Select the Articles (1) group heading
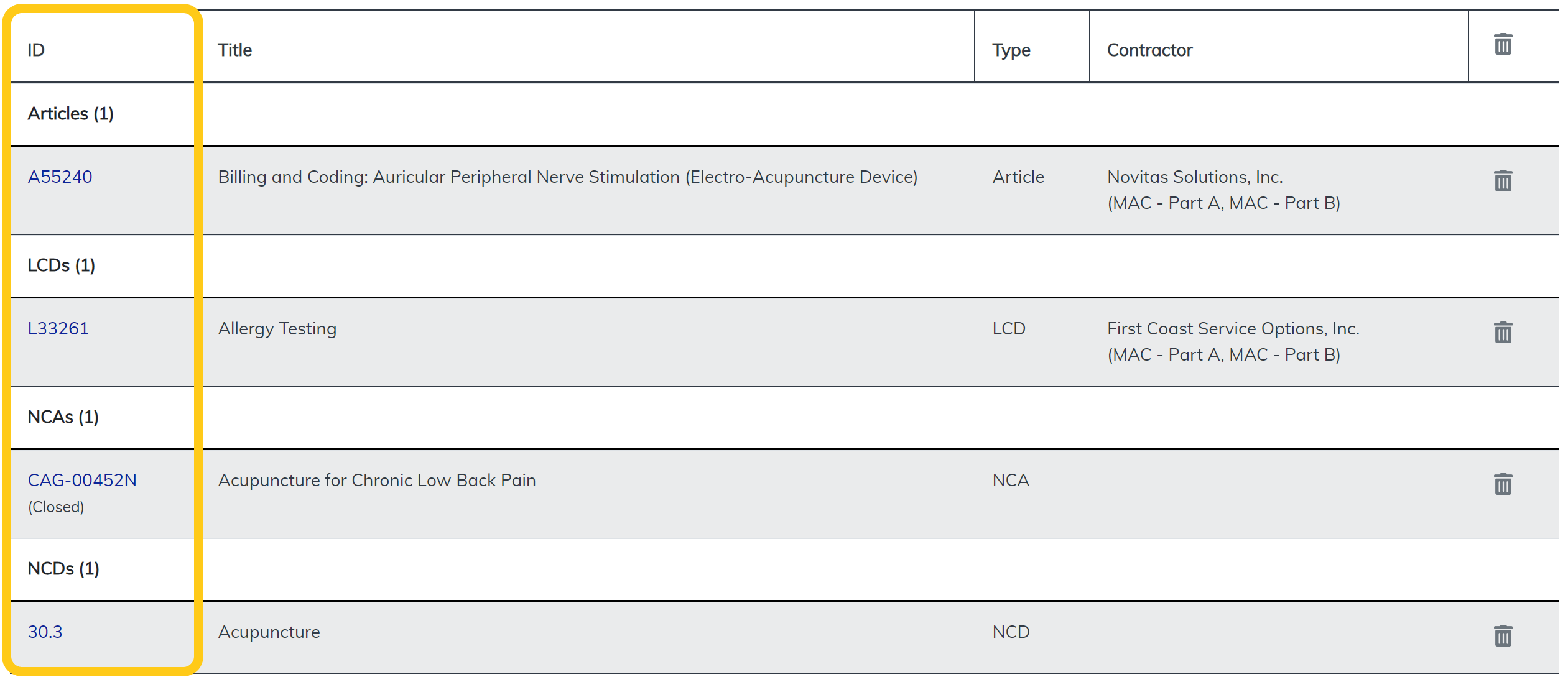This screenshot has width=1568, height=682. coord(70,114)
